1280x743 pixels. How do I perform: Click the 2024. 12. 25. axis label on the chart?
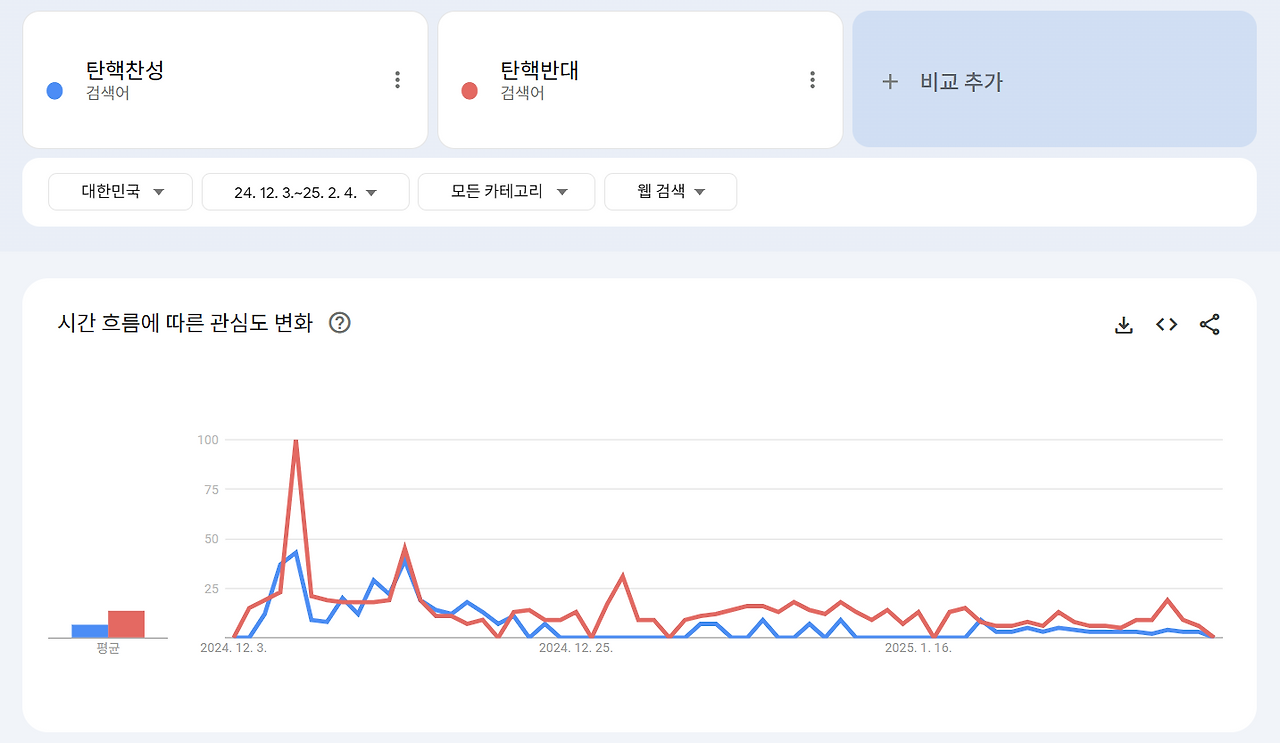[x=577, y=647]
